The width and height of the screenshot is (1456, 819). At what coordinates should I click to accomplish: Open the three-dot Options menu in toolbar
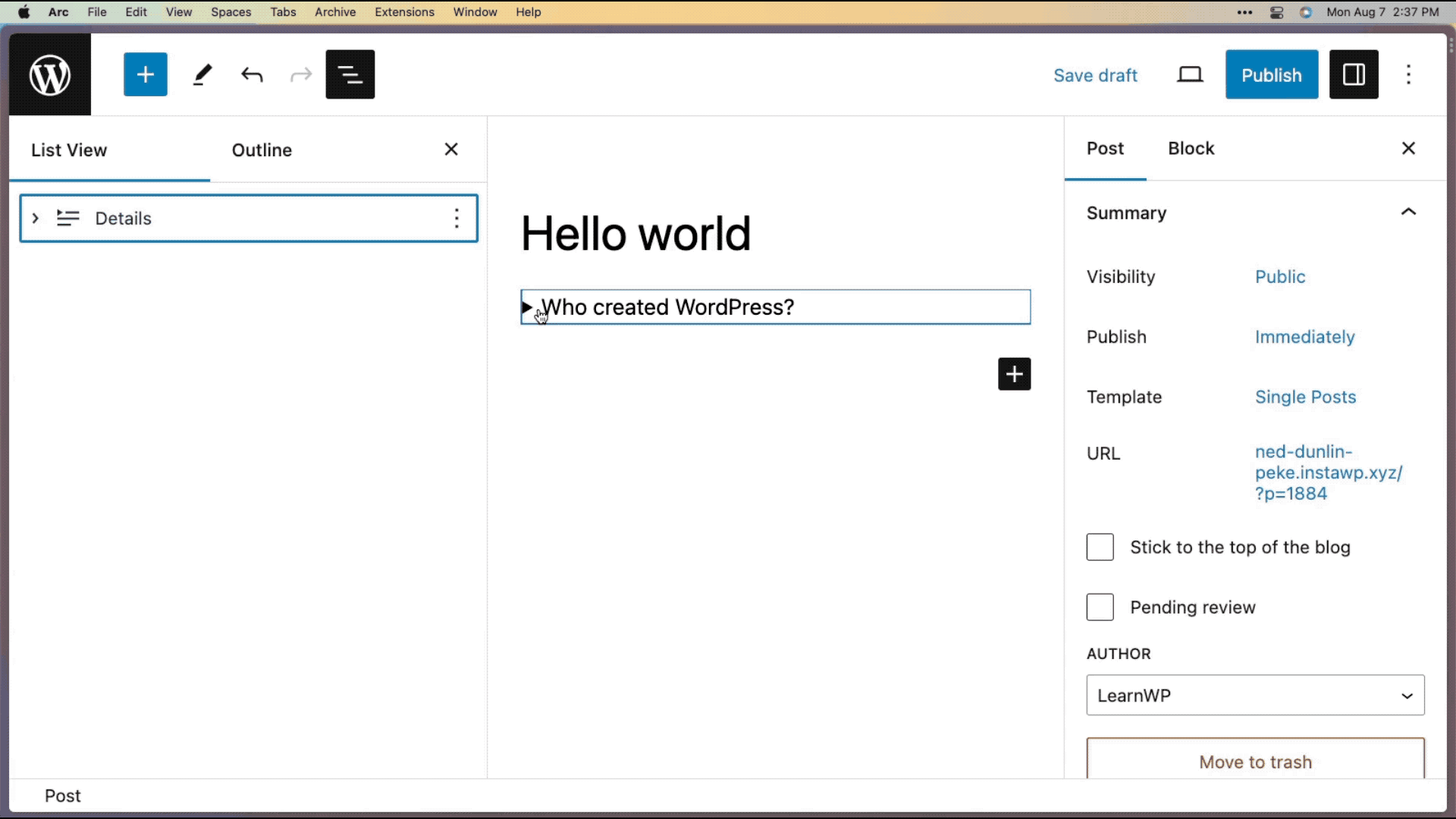[x=1408, y=74]
